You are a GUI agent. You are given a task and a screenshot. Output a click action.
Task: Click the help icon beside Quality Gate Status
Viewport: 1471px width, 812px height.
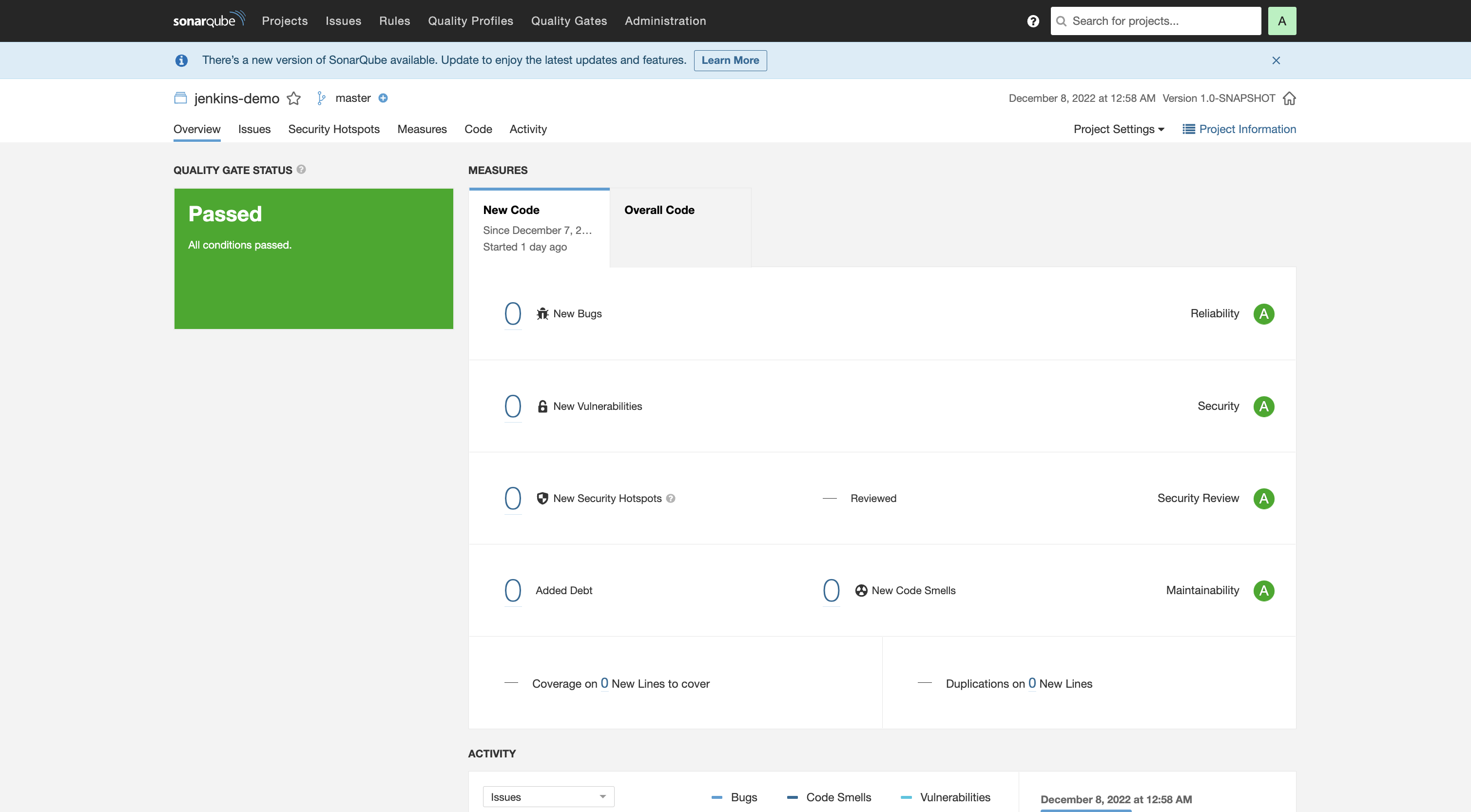(x=302, y=170)
